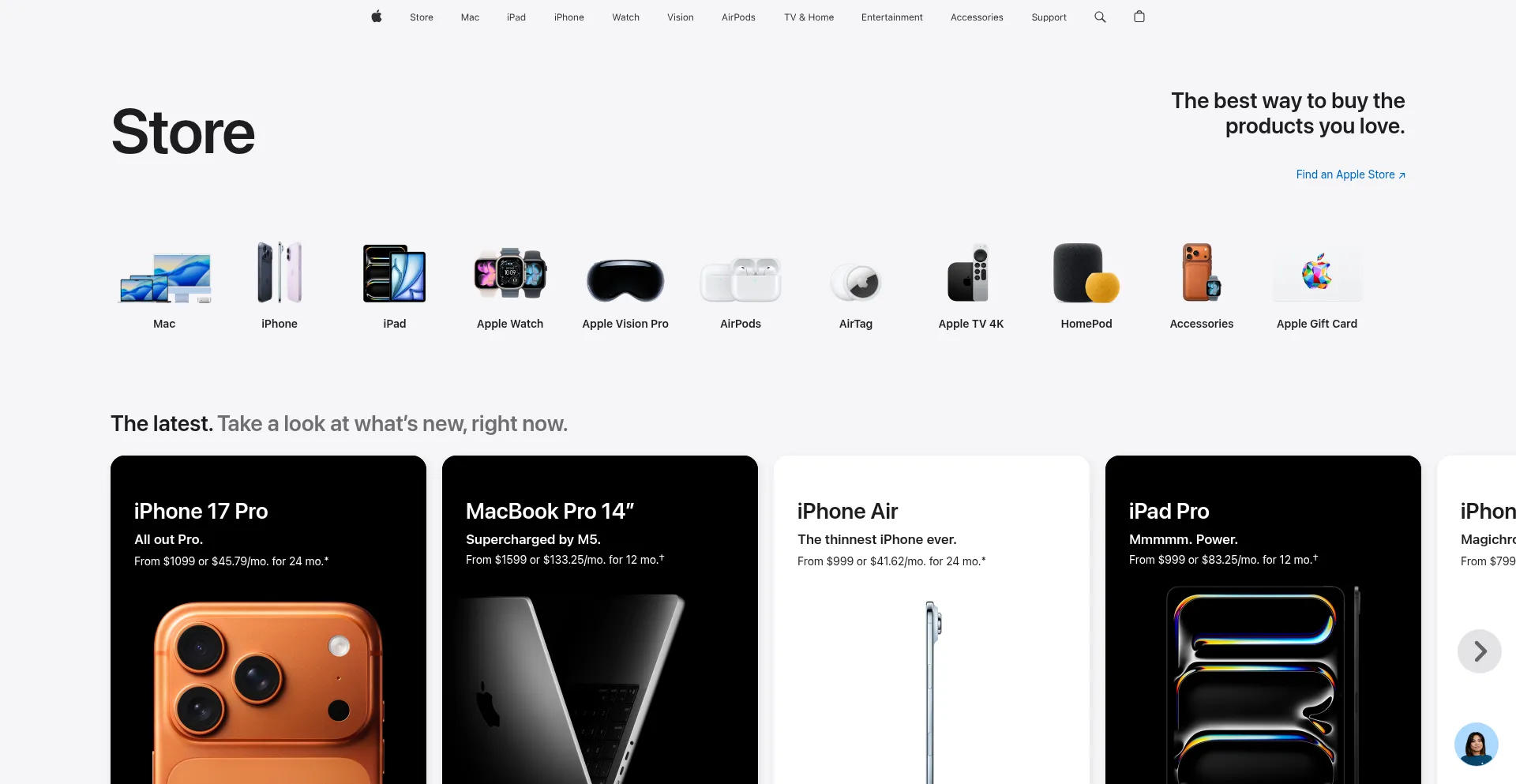Select the HomePod category icon
Viewport: 1516px width, 784px height.
pos(1086,273)
